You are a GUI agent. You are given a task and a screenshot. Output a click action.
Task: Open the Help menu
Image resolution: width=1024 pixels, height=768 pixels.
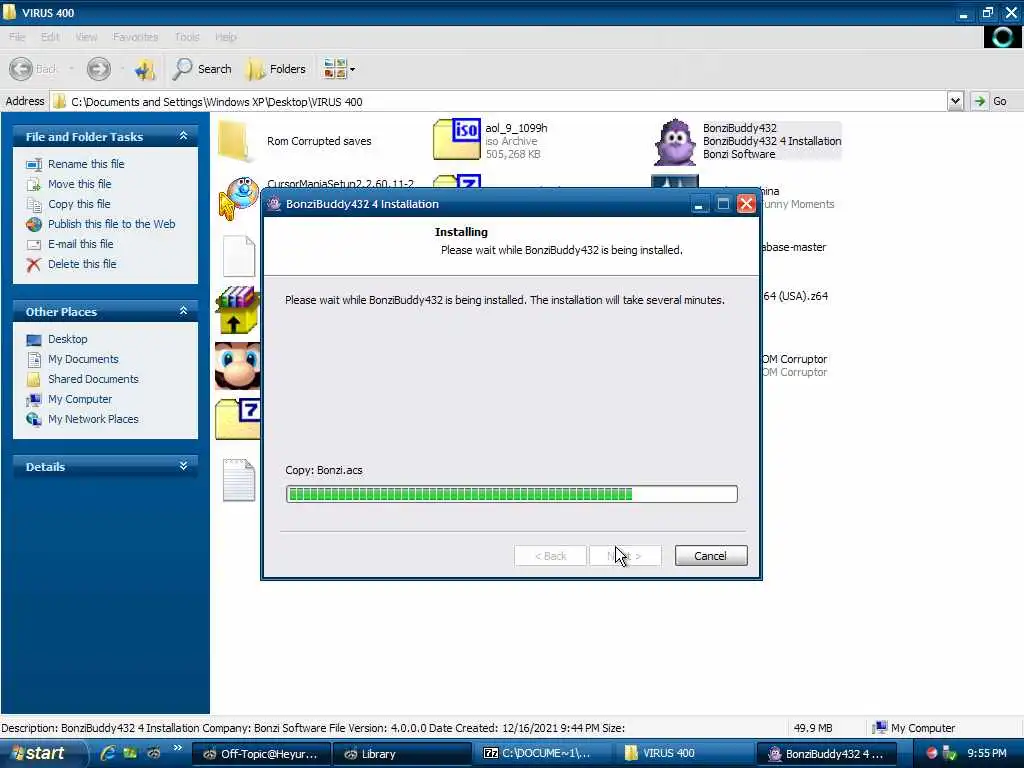click(226, 37)
